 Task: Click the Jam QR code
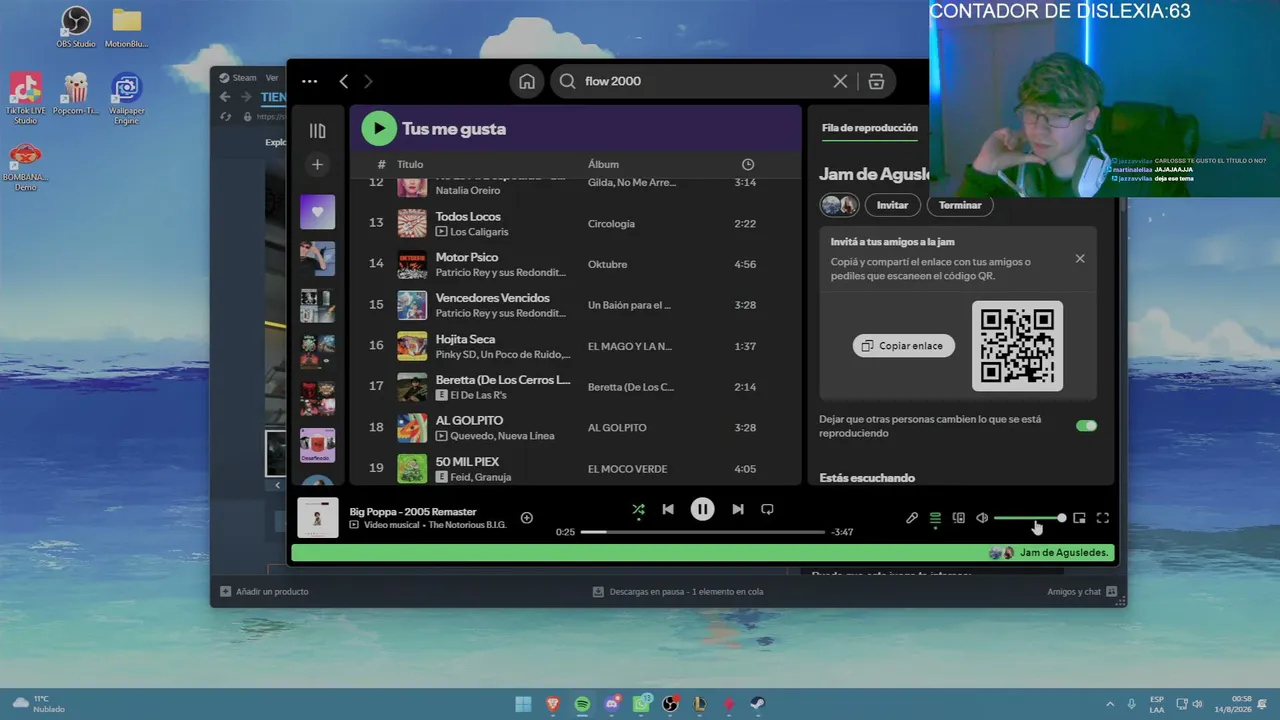coord(1017,346)
